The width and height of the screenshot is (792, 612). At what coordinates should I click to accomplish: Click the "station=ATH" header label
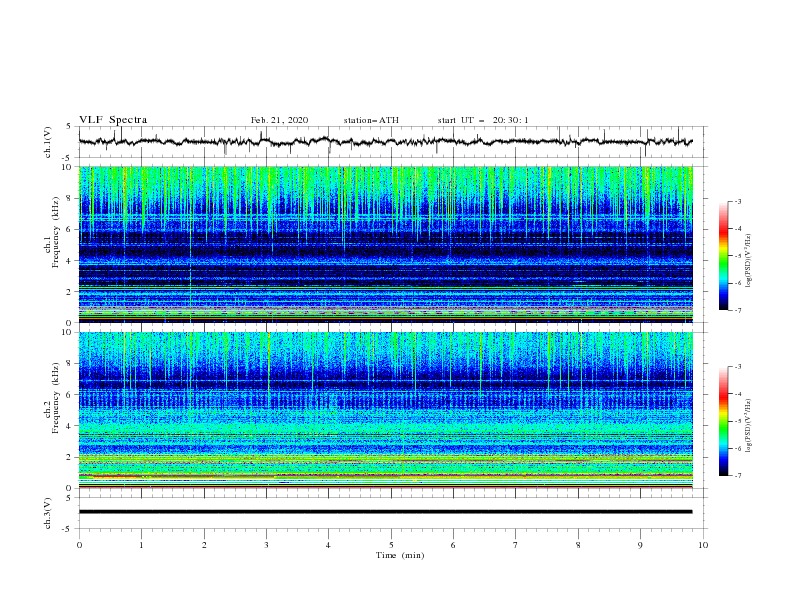371,120
